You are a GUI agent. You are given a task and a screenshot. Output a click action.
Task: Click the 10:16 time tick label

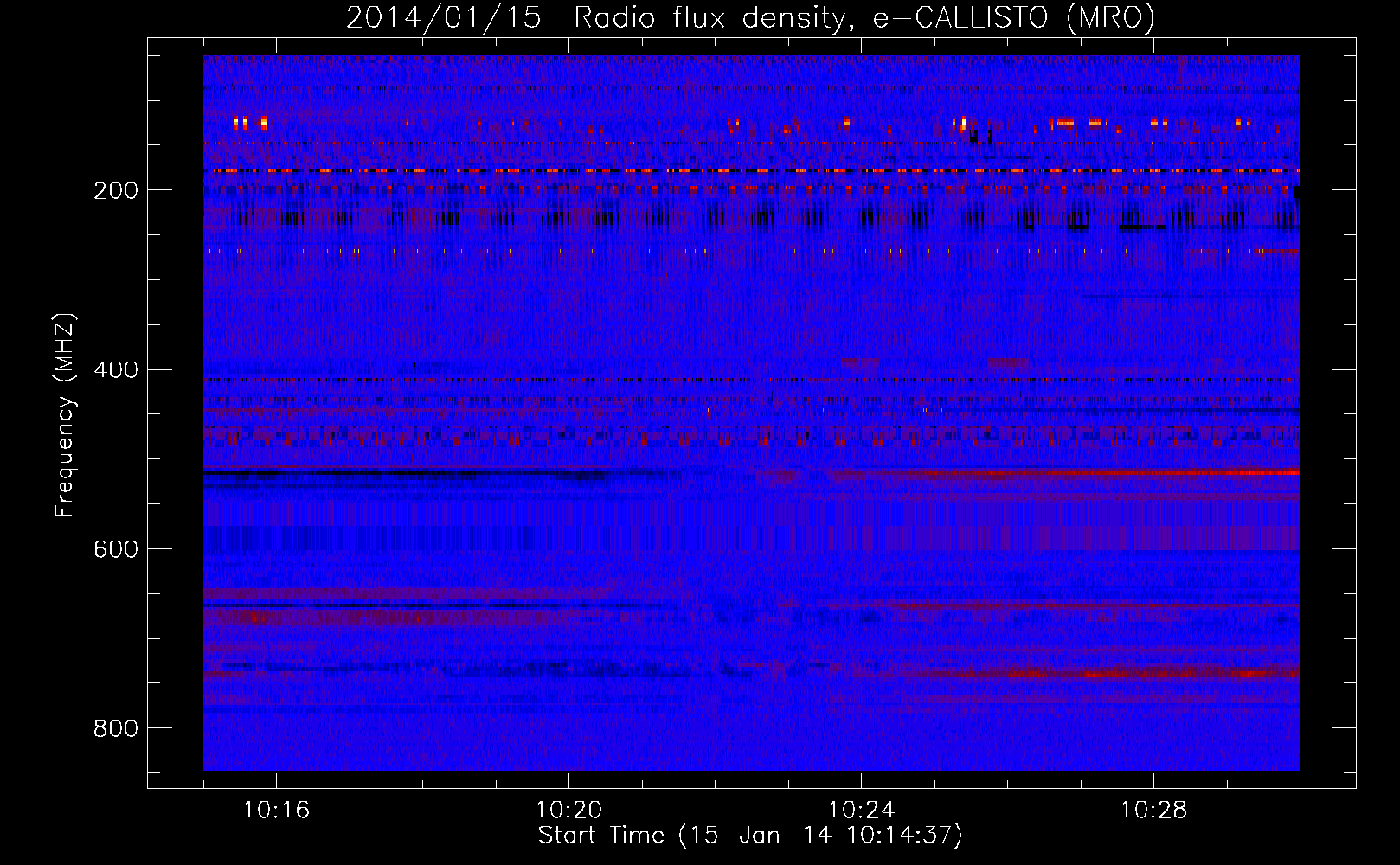276,810
